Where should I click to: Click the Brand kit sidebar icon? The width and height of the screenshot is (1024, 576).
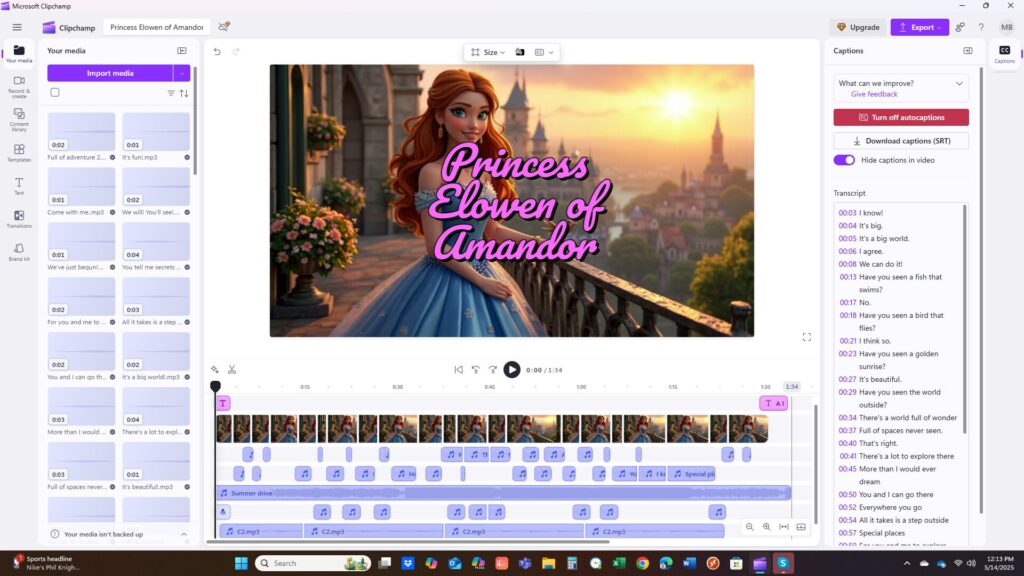(19, 251)
